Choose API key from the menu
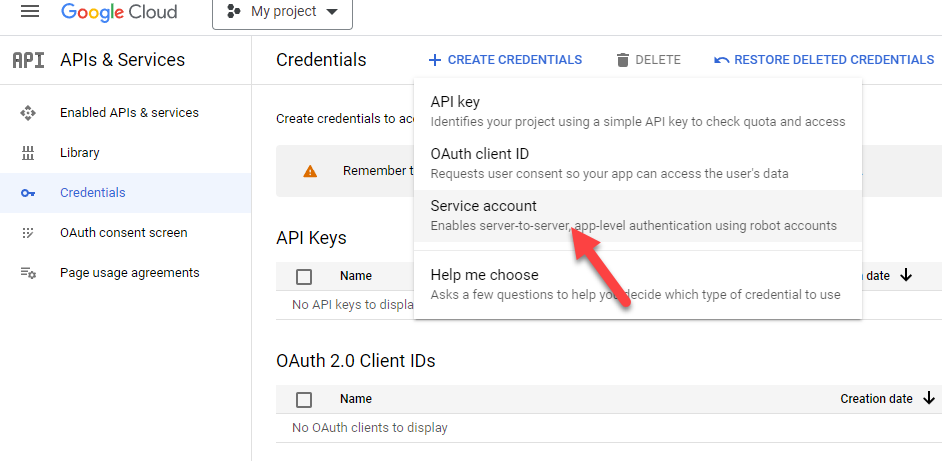Image resolution: width=942 pixels, height=461 pixels. click(x=637, y=111)
